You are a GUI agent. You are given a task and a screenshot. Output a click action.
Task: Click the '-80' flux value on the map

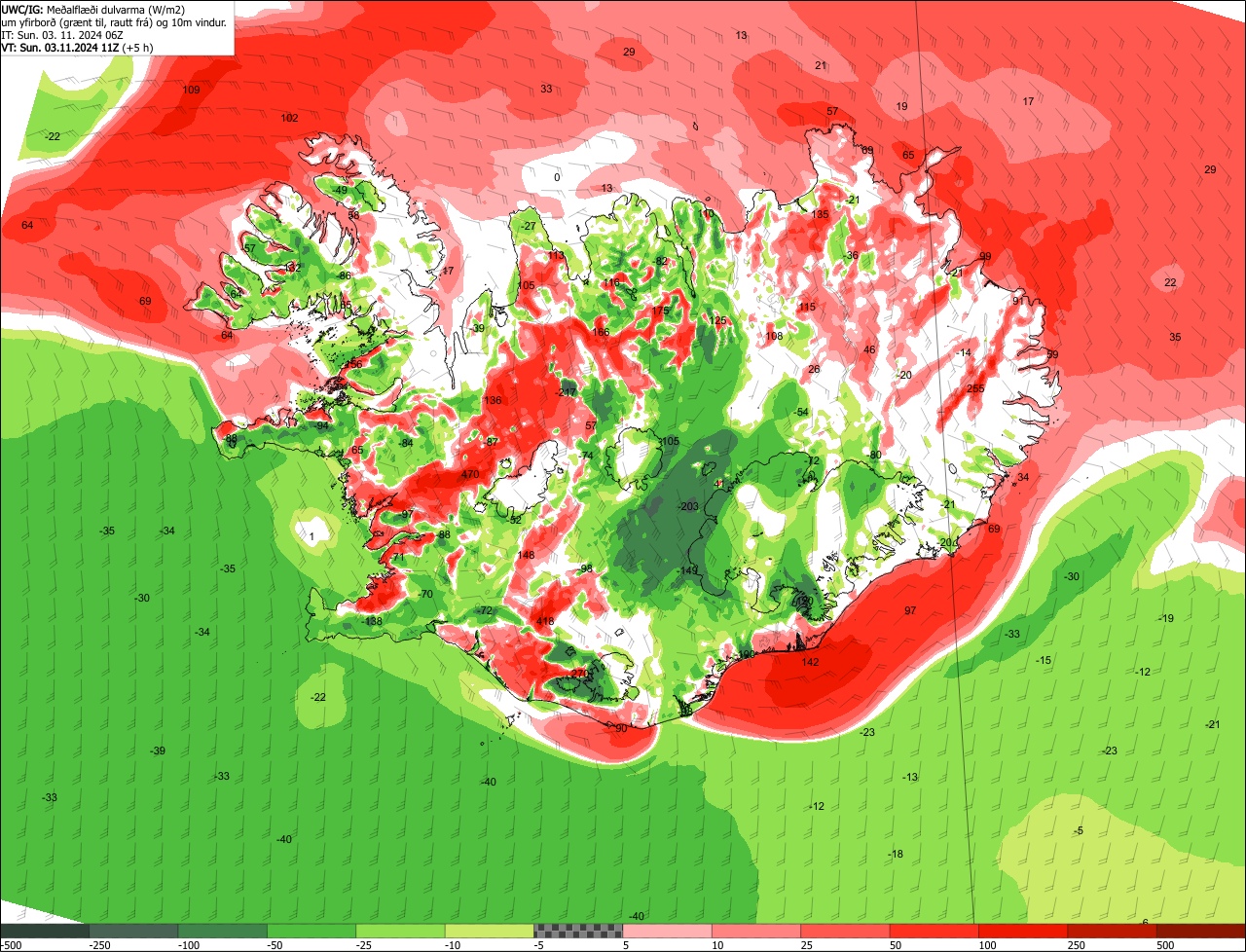pos(874,455)
